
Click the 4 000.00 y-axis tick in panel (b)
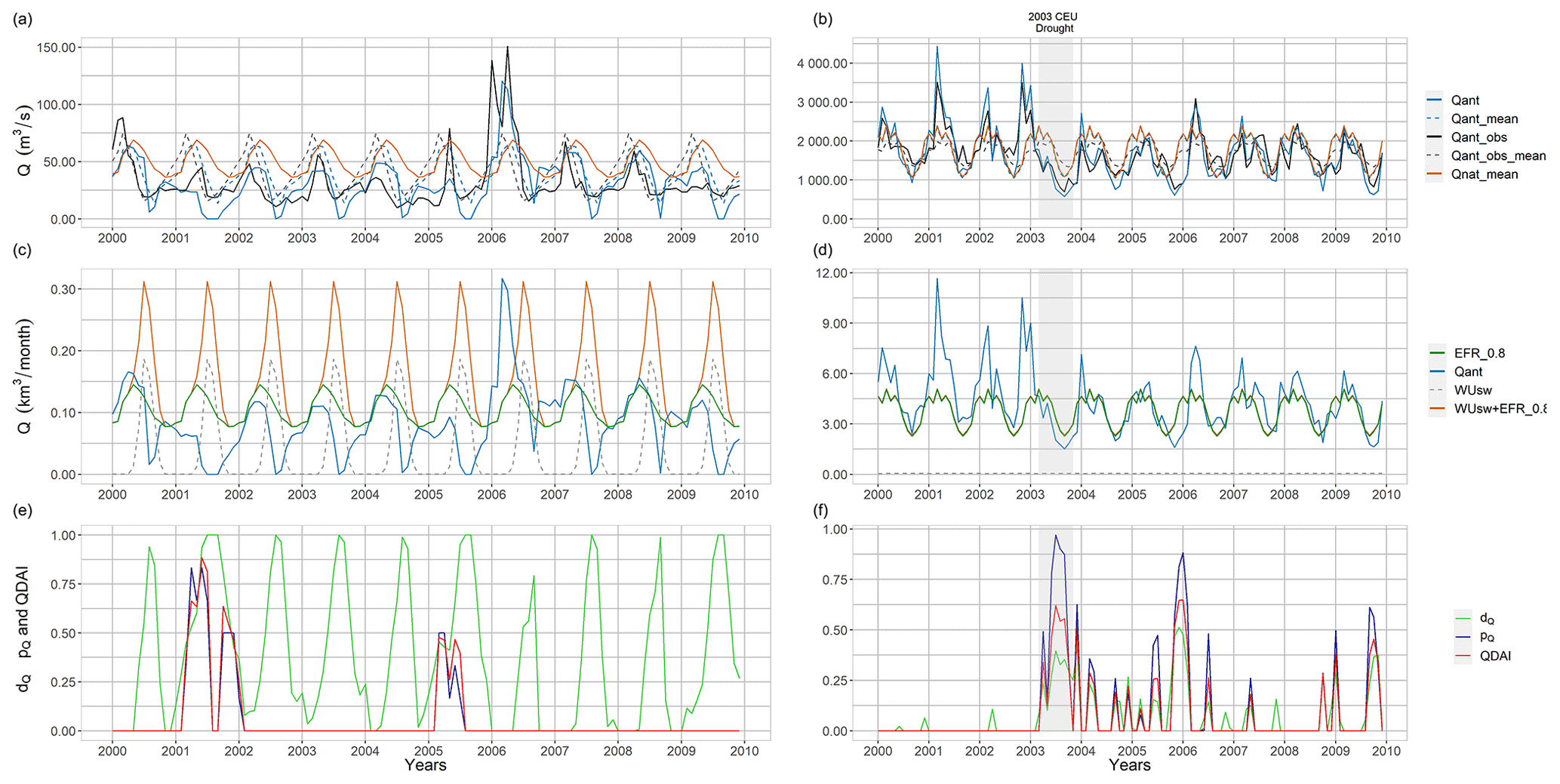(823, 63)
